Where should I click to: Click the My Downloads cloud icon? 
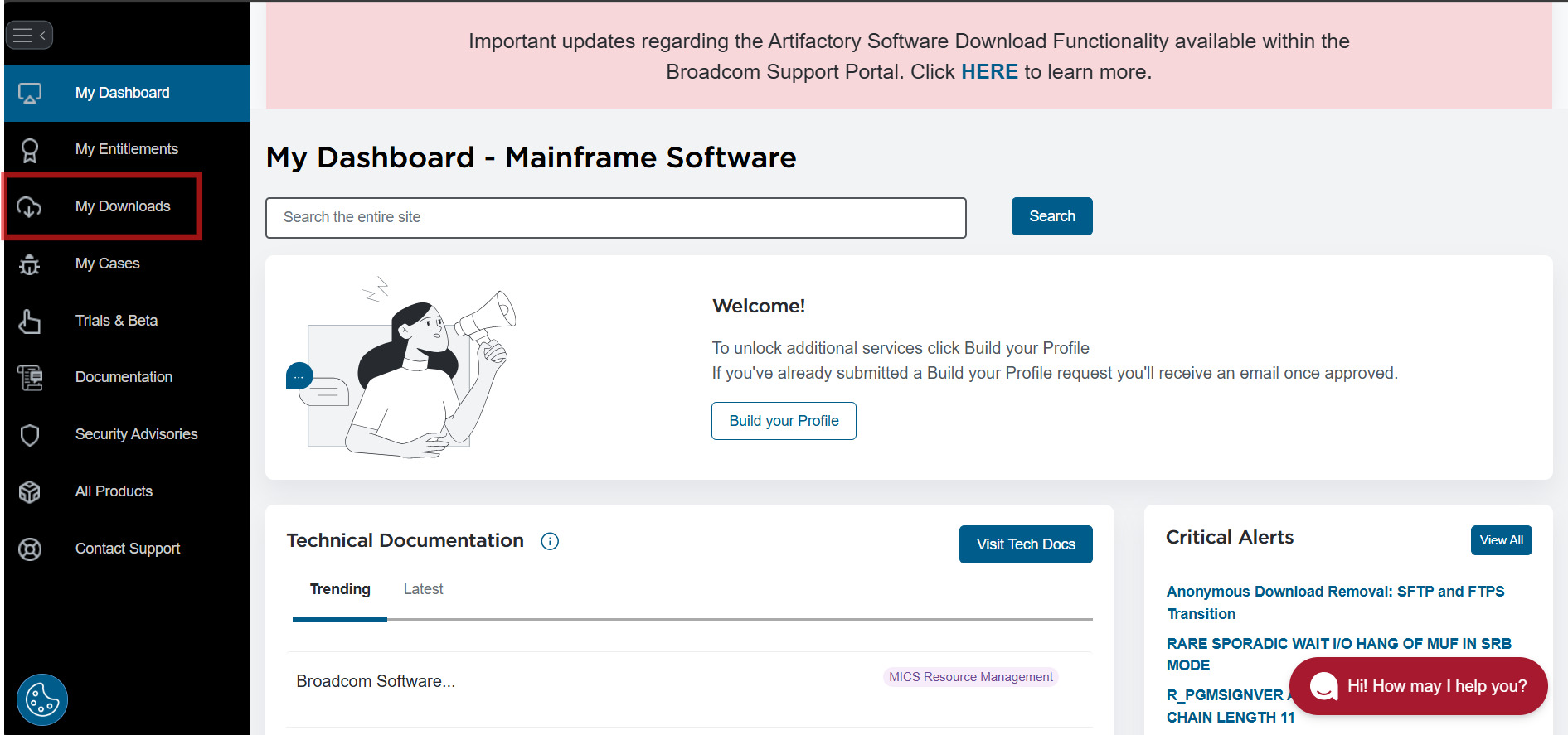30,207
